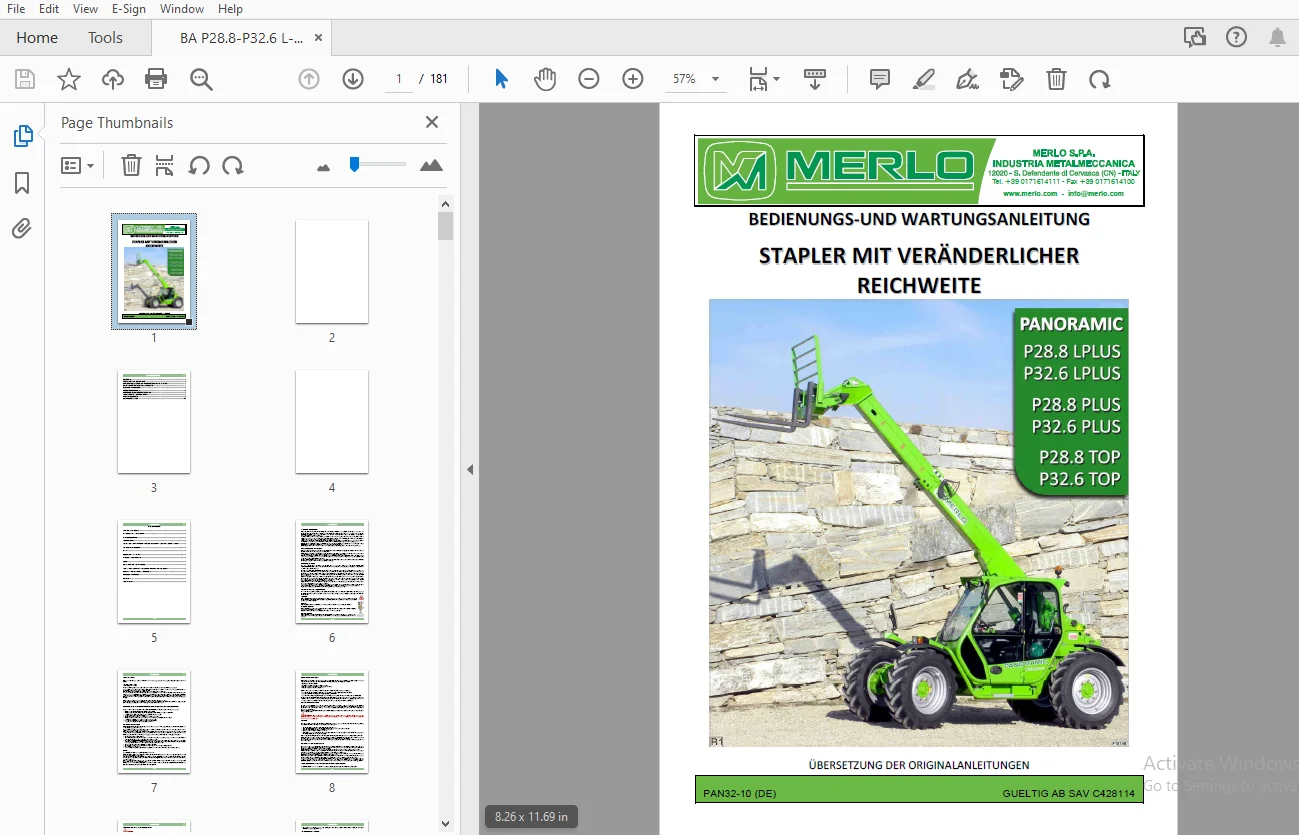The height and width of the screenshot is (835, 1299).
Task: Open the Help question mark icon
Action: 1236,38
